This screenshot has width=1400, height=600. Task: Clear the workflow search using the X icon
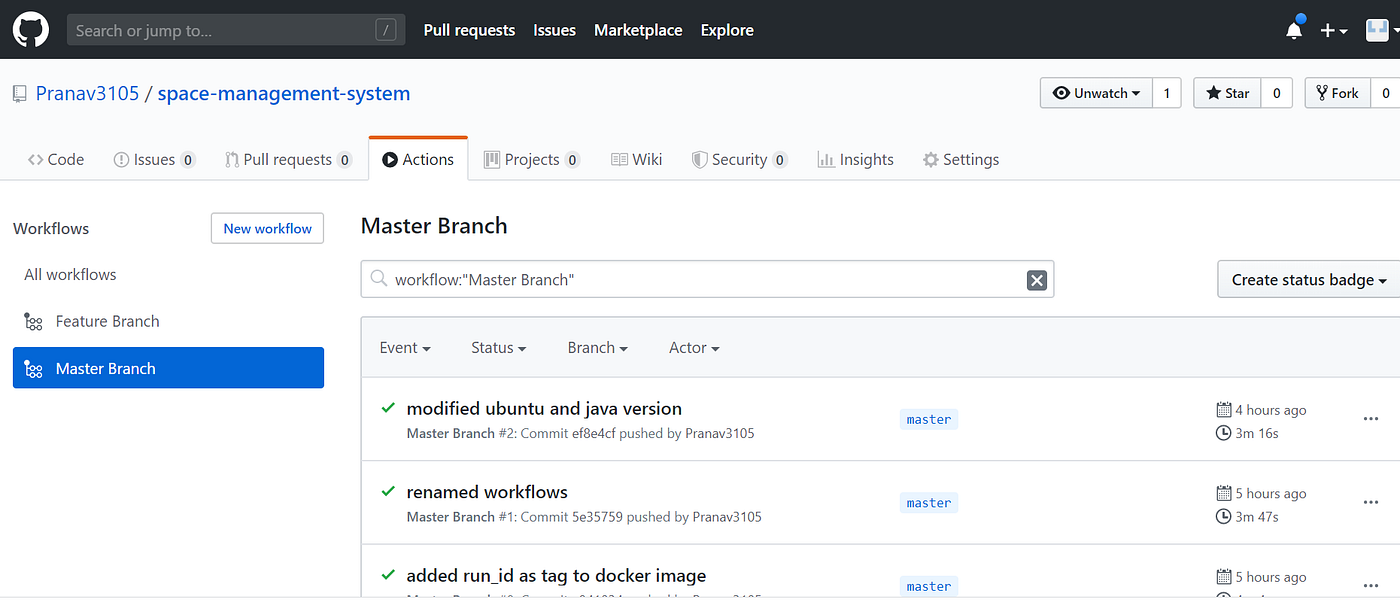[x=1036, y=280]
